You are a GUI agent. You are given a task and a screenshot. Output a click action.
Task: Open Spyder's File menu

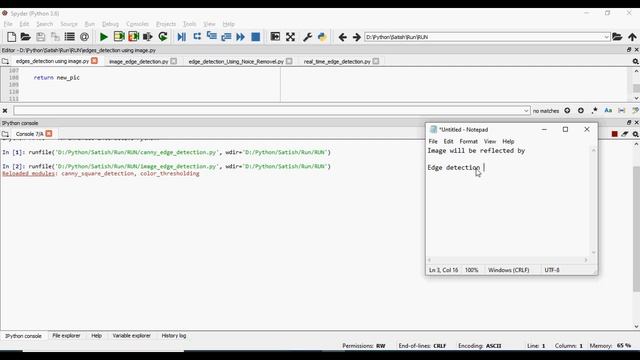pos(8,24)
